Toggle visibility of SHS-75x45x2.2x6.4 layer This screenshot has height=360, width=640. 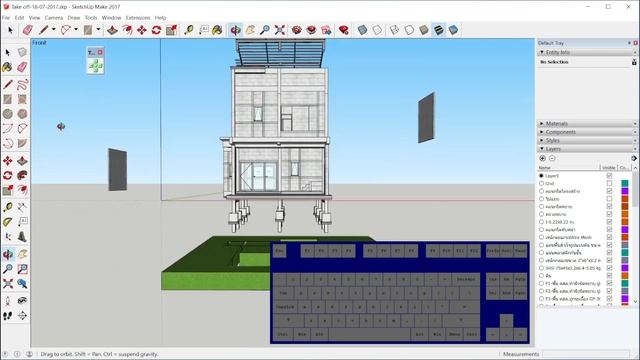click(609, 268)
